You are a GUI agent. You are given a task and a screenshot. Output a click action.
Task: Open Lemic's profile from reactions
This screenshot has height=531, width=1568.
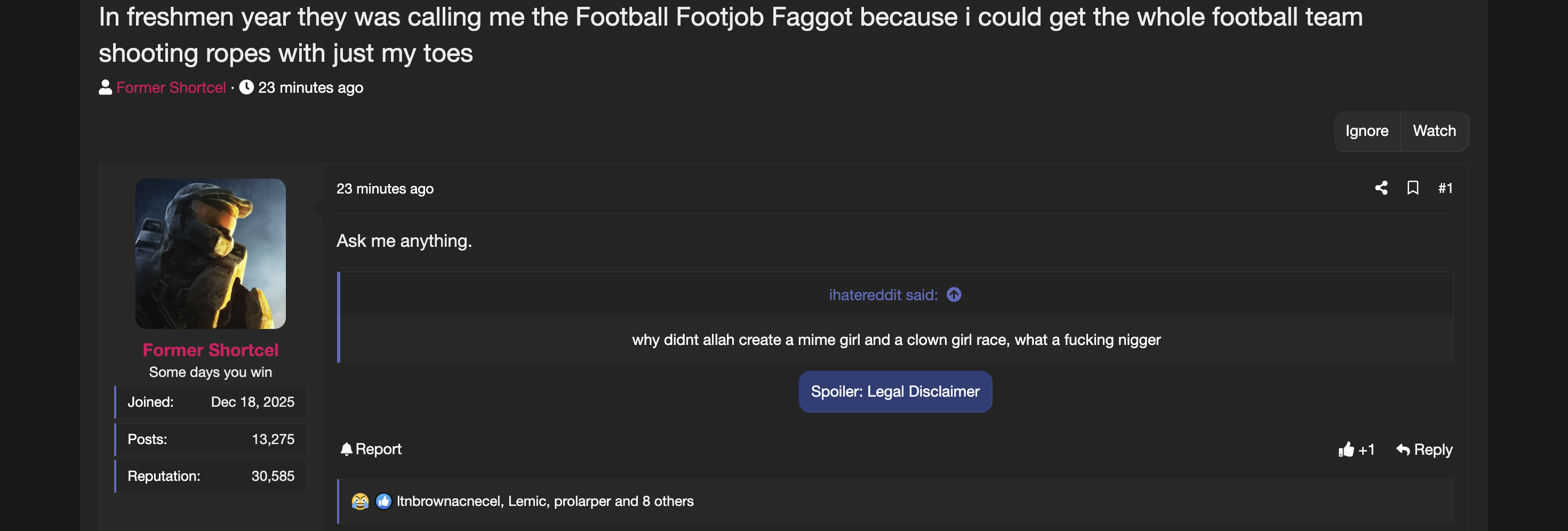coord(527,501)
